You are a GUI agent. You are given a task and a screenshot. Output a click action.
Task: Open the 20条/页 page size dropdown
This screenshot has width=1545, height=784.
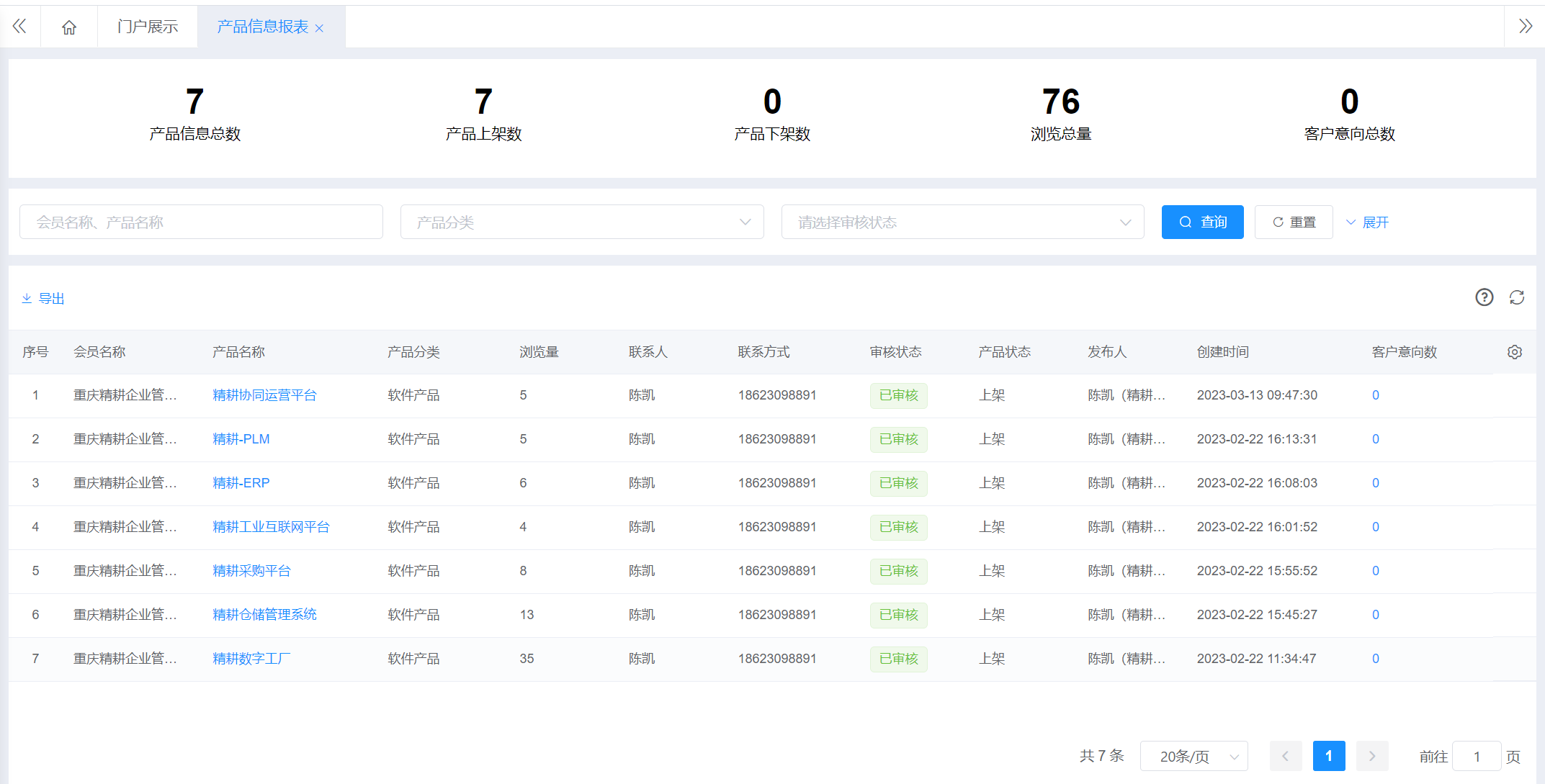point(1194,756)
